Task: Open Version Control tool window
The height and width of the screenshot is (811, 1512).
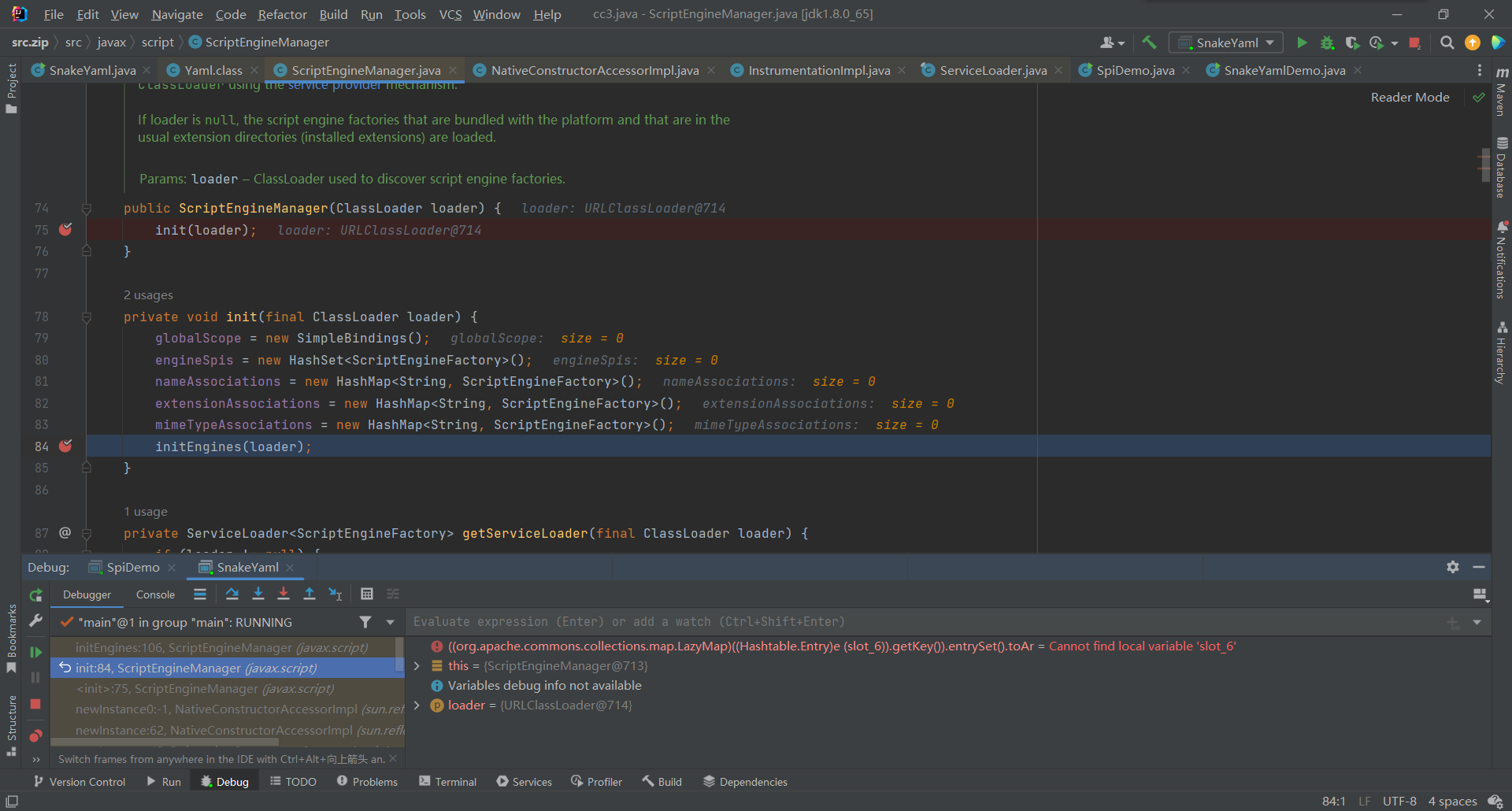Action: tap(79, 782)
